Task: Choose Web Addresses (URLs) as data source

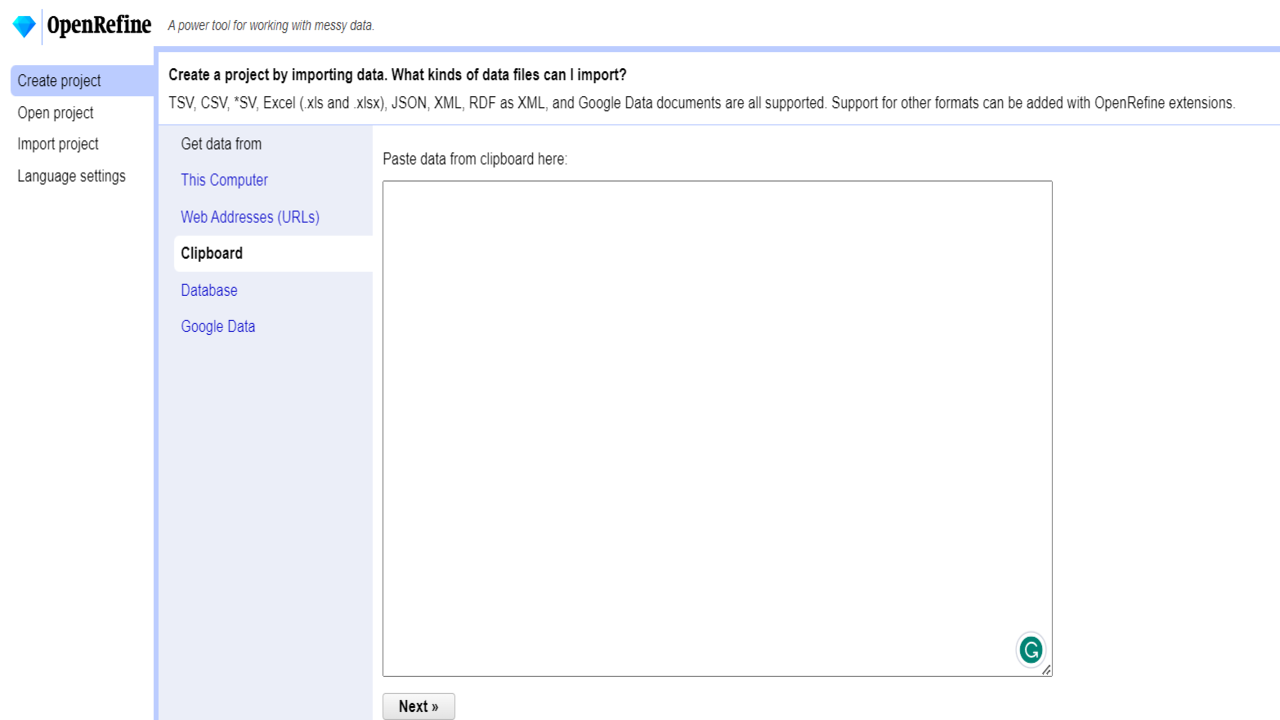Action: (x=250, y=217)
